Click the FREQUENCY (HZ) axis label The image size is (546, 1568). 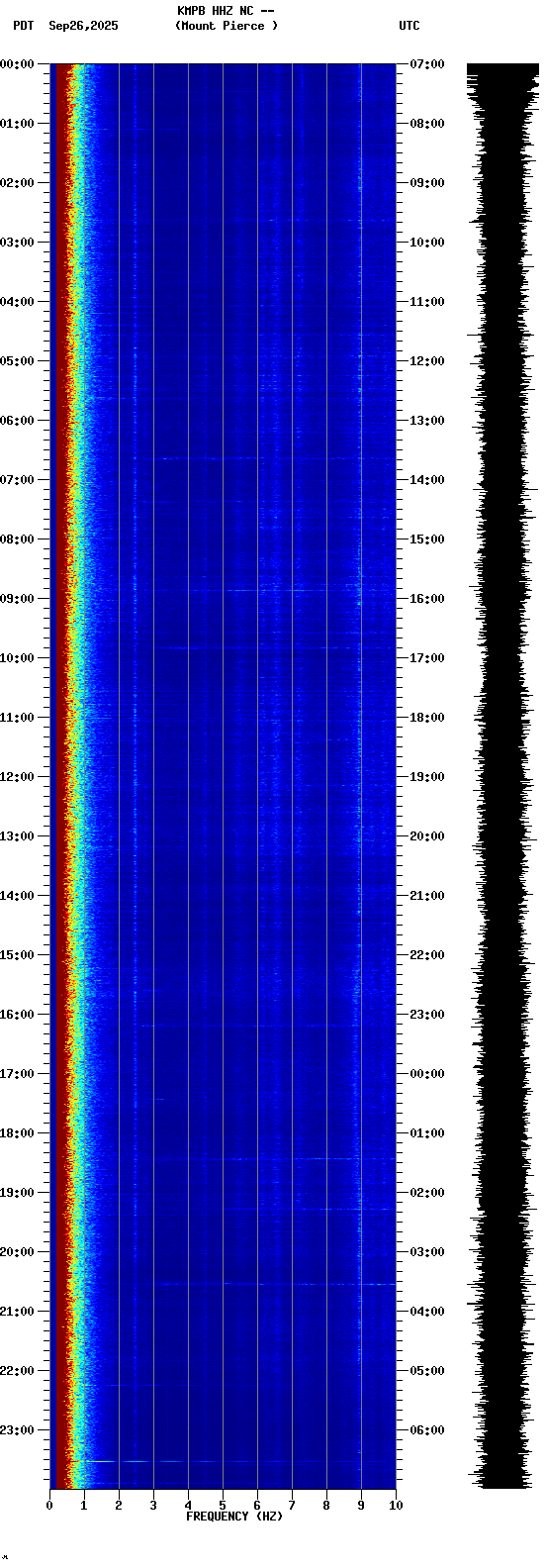(x=234, y=1517)
